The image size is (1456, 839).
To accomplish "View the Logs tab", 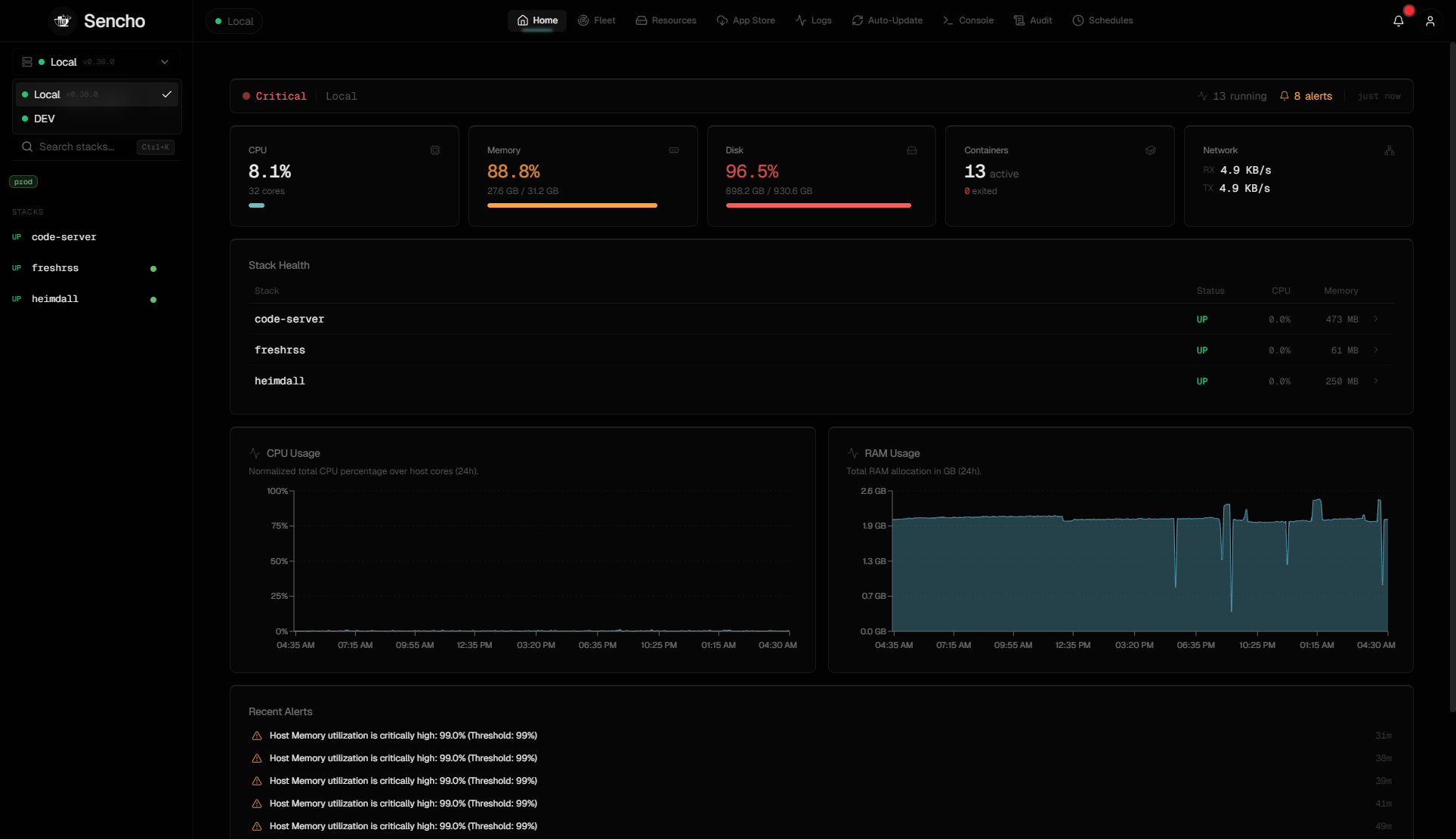I will coord(813,20).
